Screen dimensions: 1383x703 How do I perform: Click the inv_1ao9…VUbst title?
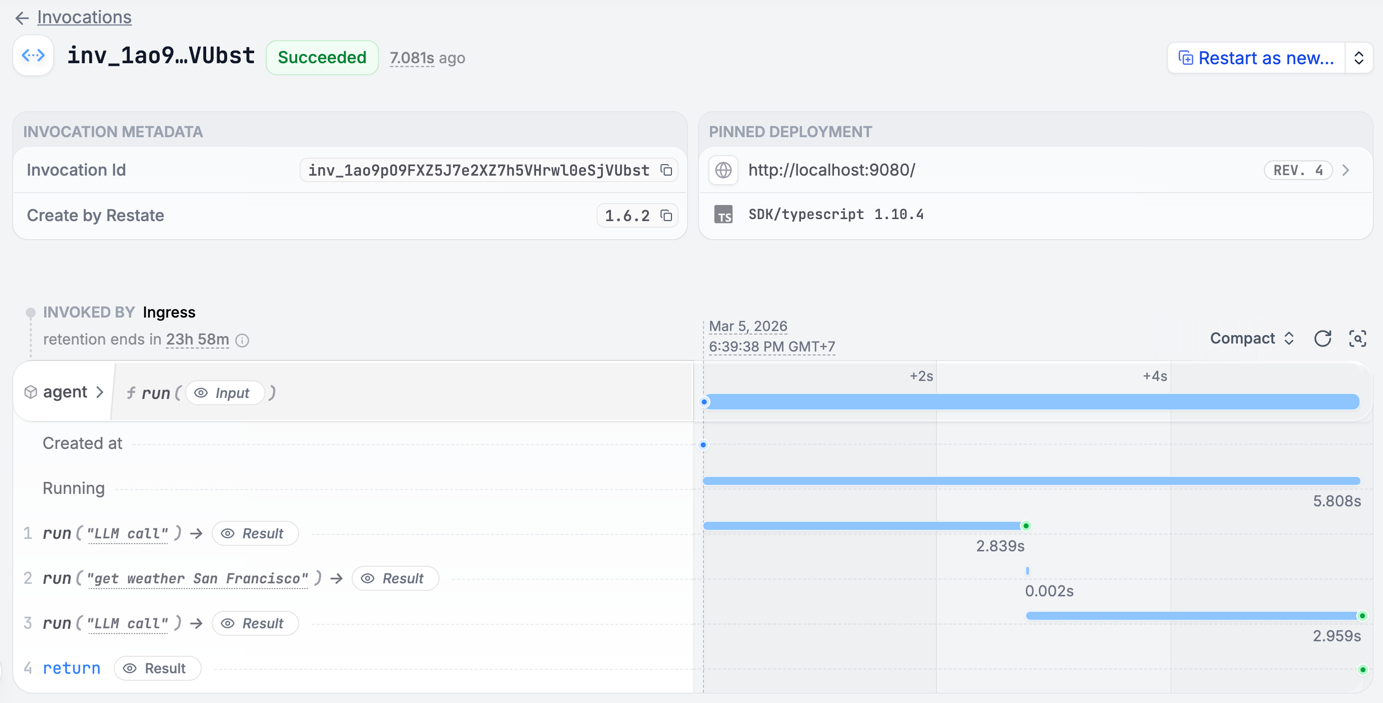coord(160,56)
